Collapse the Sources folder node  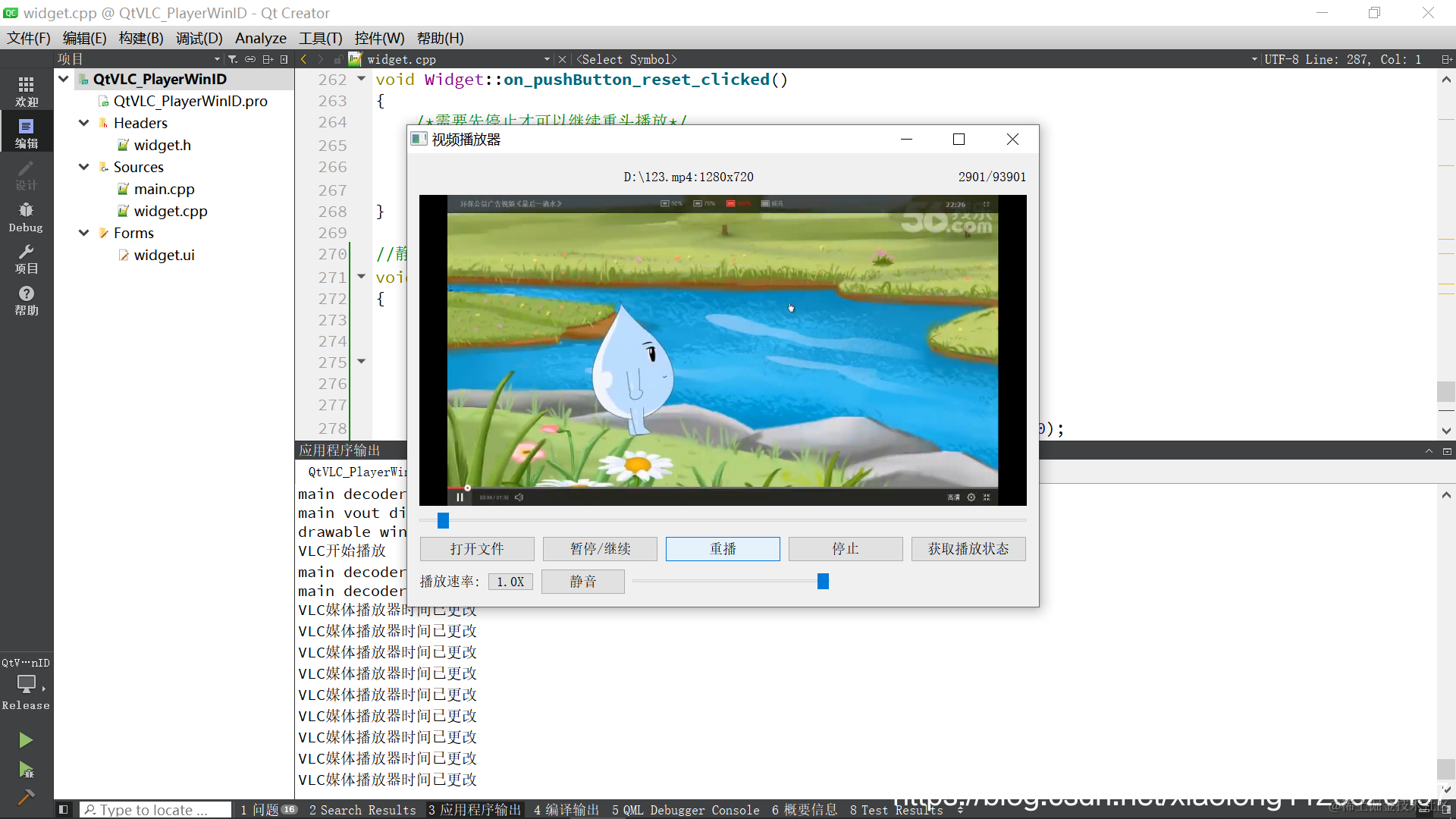[x=84, y=167]
